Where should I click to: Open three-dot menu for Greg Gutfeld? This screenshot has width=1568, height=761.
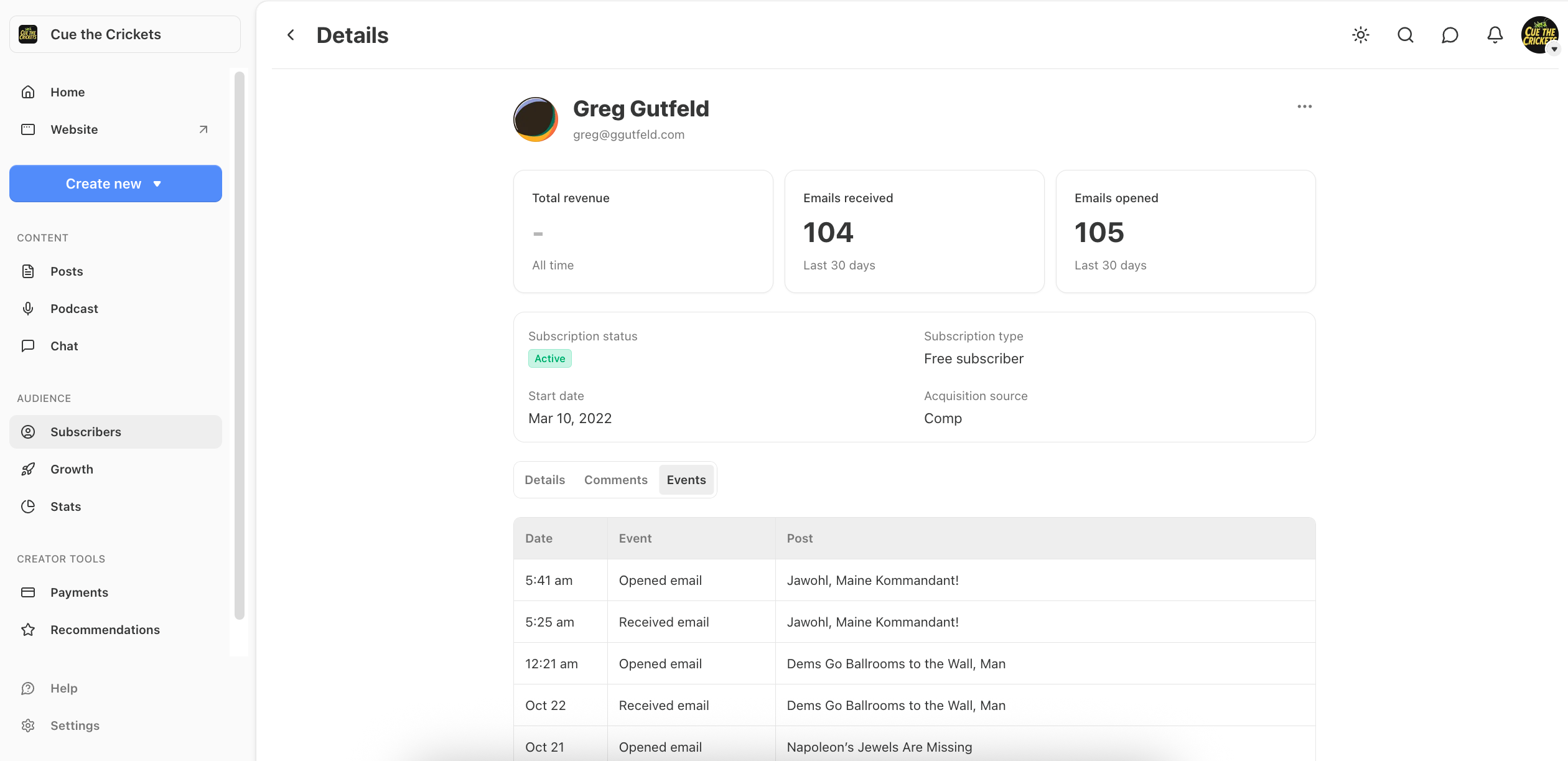tap(1304, 106)
